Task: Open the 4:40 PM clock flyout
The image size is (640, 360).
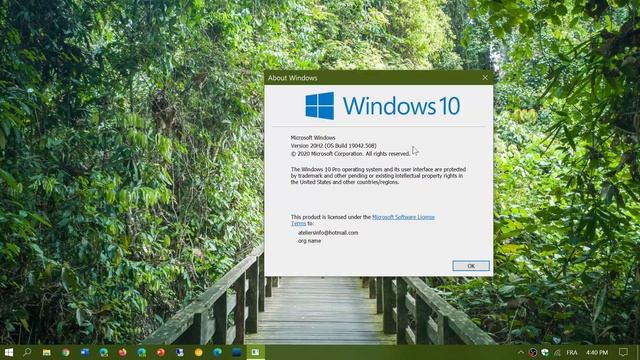Action: tap(597, 352)
